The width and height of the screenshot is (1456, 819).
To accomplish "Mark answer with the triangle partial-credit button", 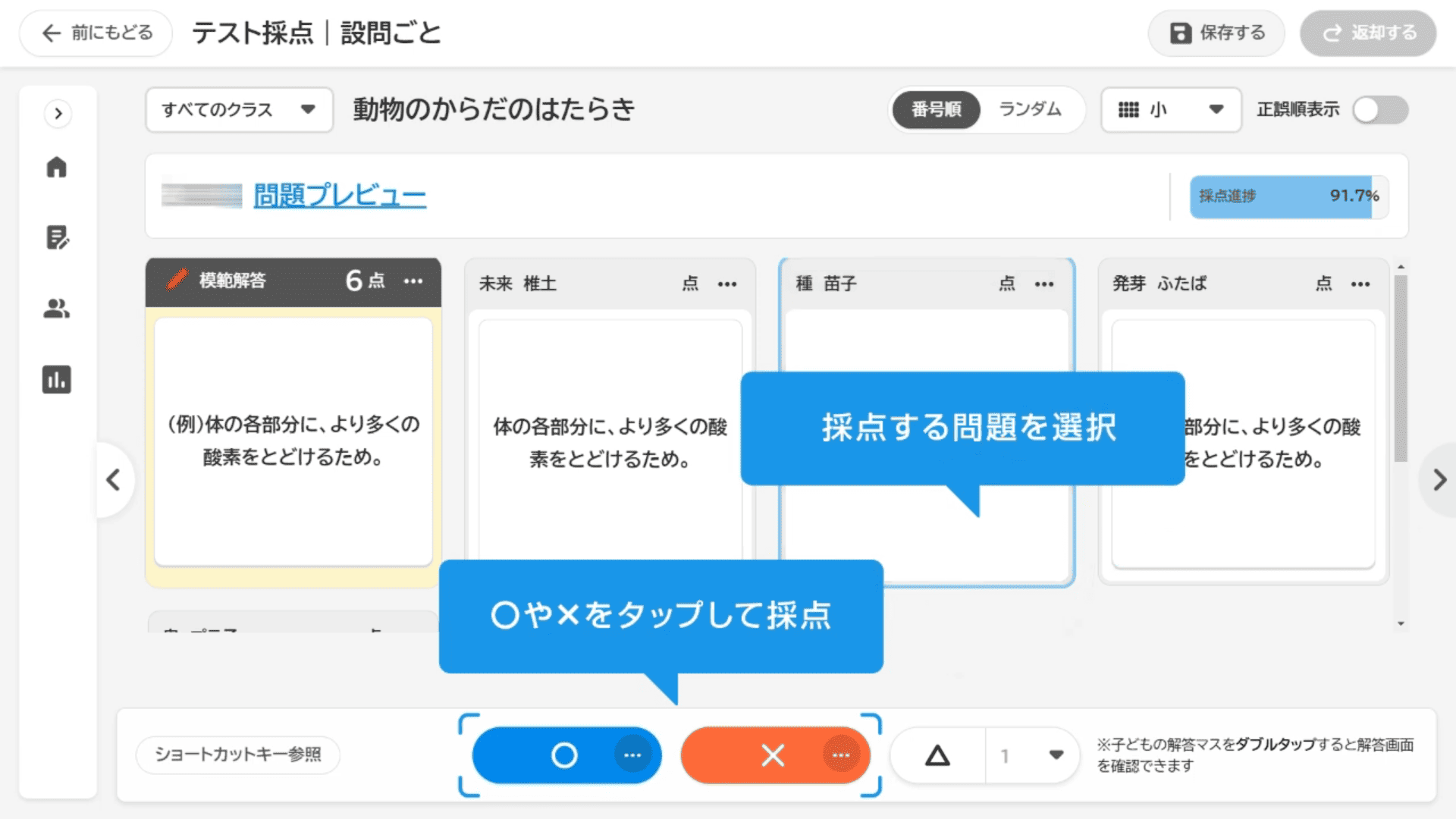I will click(938, 755).
